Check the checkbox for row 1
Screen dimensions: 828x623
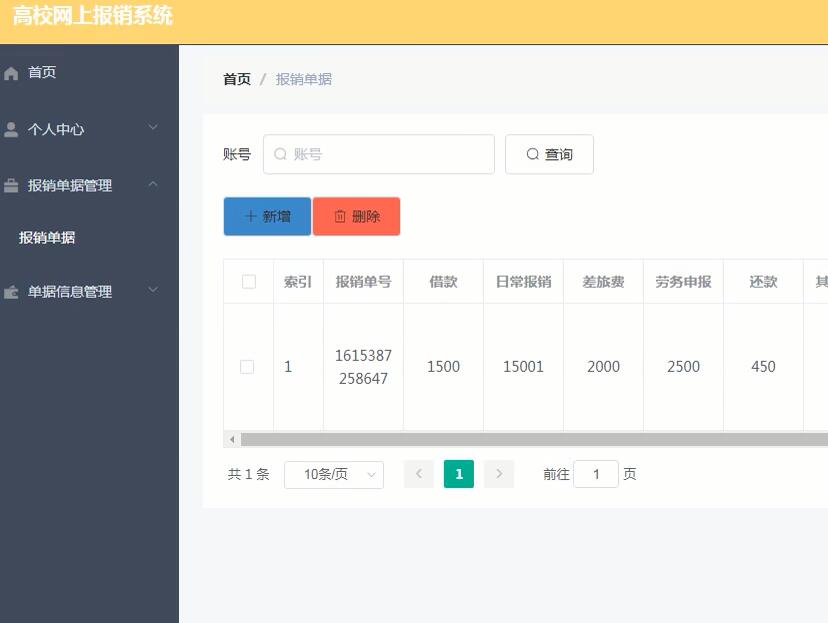[x=248, y=367]
